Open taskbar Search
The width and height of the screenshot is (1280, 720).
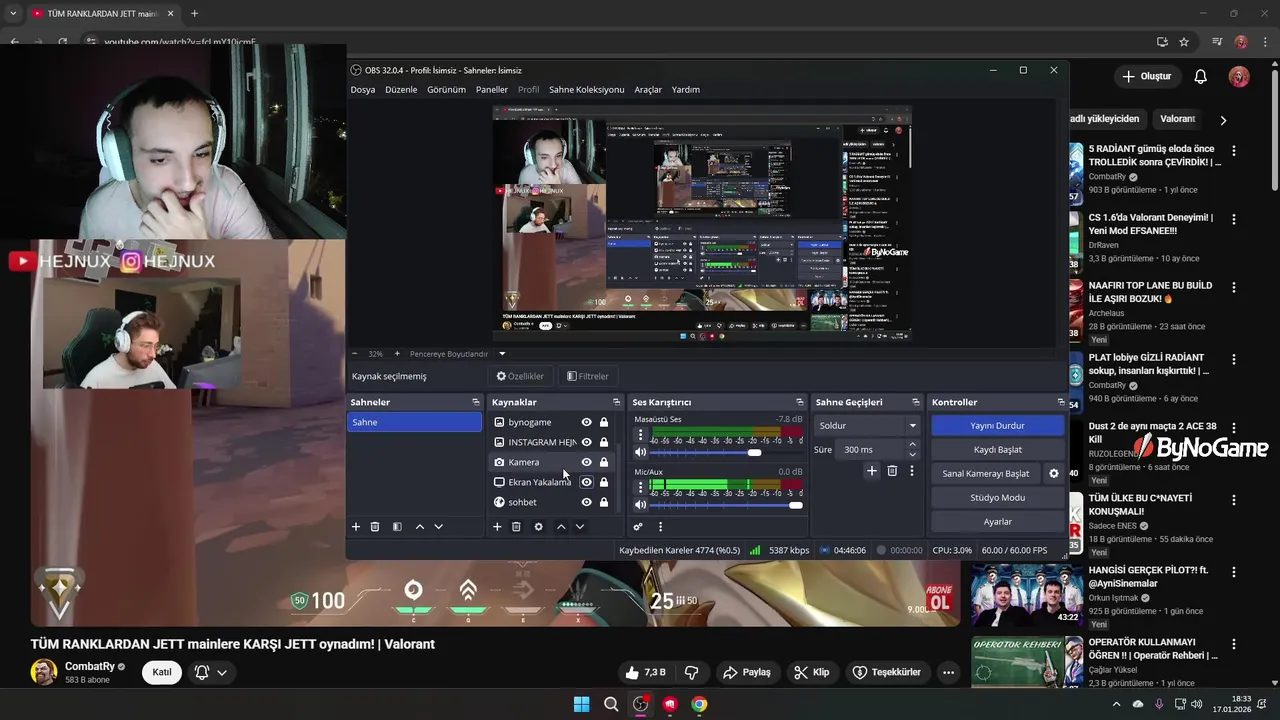click(611, 704)
